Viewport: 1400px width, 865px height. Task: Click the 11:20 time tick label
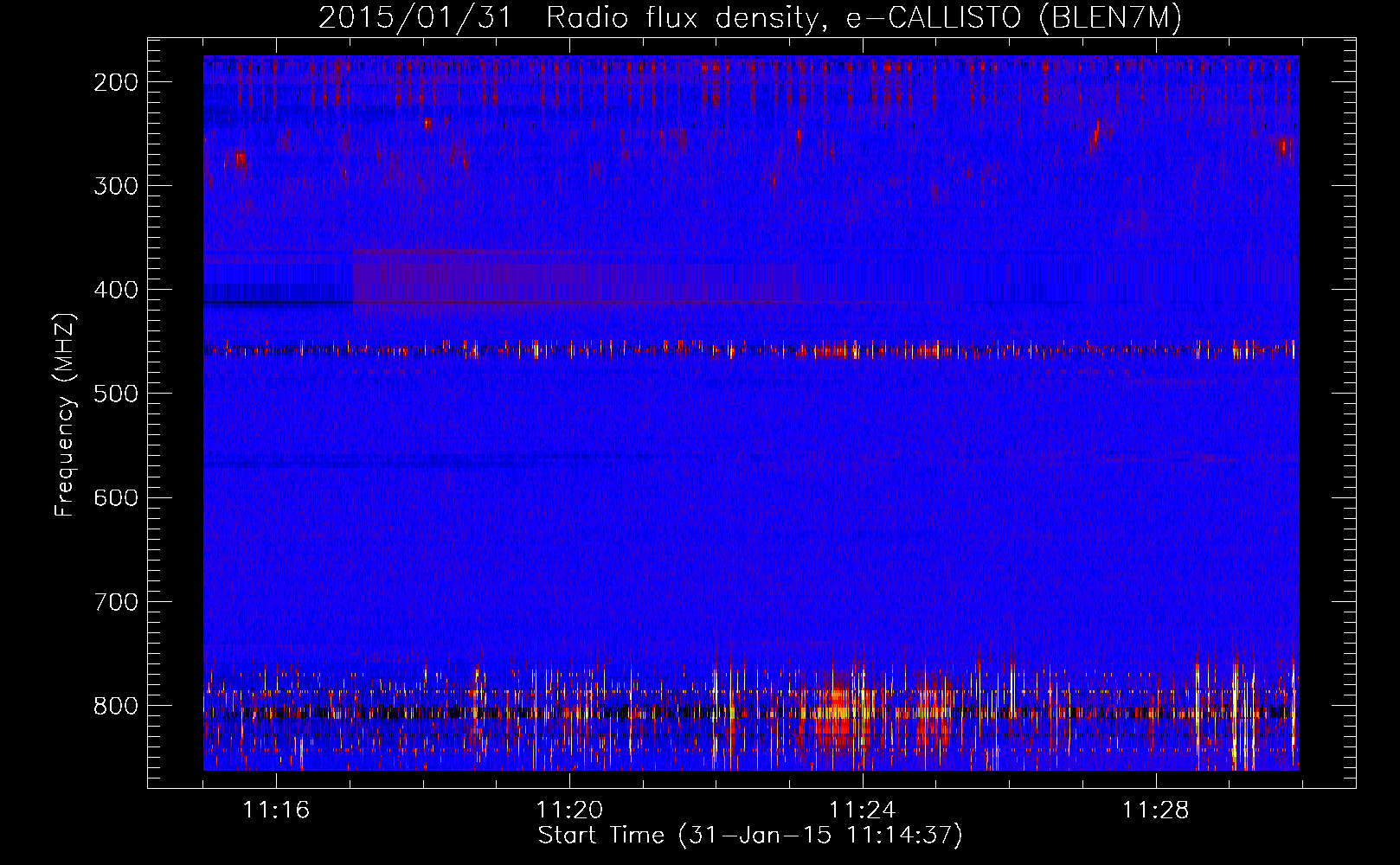(x=569, y=810)
